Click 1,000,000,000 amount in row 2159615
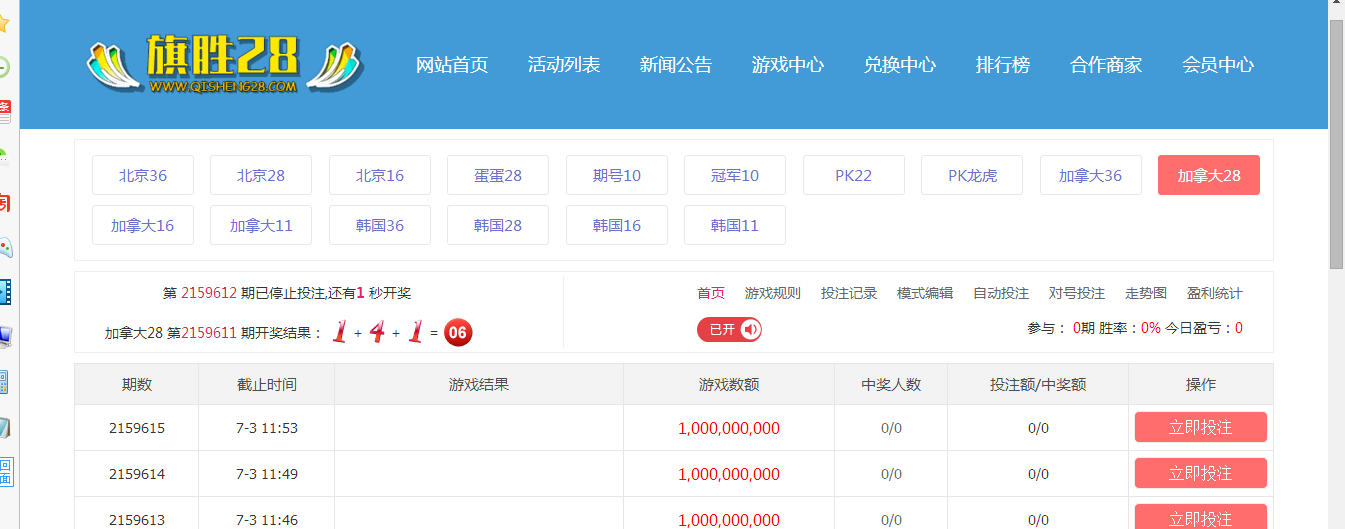The width and height of the screenshot is (1345, 529). coord(729,428)
